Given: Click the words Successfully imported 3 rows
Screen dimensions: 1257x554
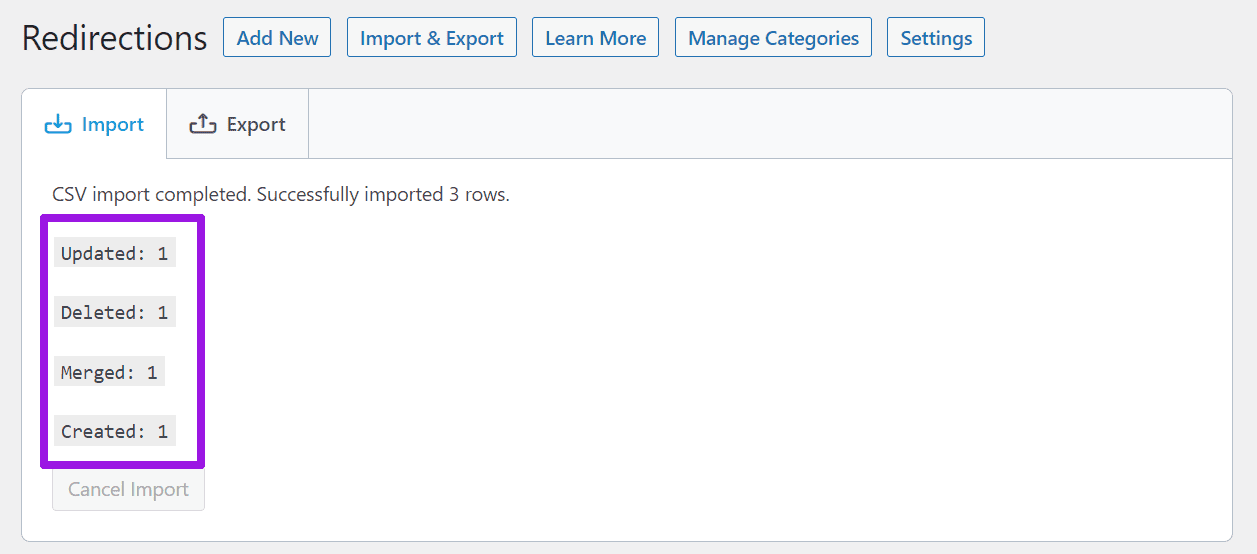Looking at the screenshot, I should pyautogui.click(x=383, y=194).
